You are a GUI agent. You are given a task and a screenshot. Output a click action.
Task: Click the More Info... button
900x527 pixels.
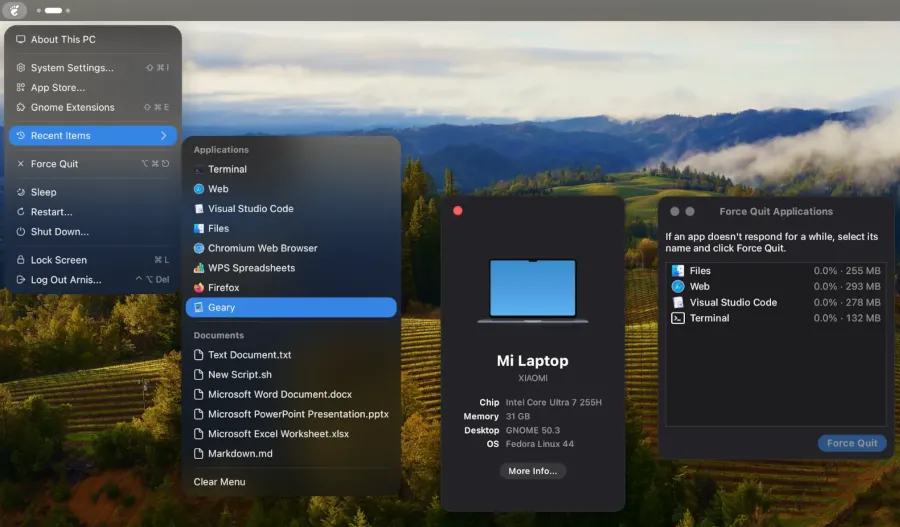click(533, 471)
